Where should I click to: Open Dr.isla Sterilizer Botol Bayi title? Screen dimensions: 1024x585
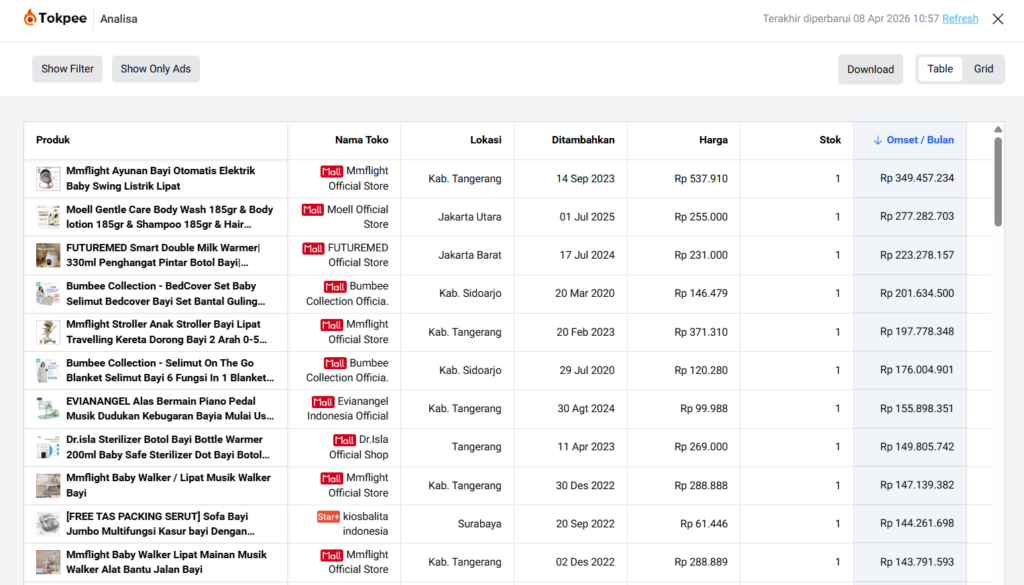(x=168, y=447)
